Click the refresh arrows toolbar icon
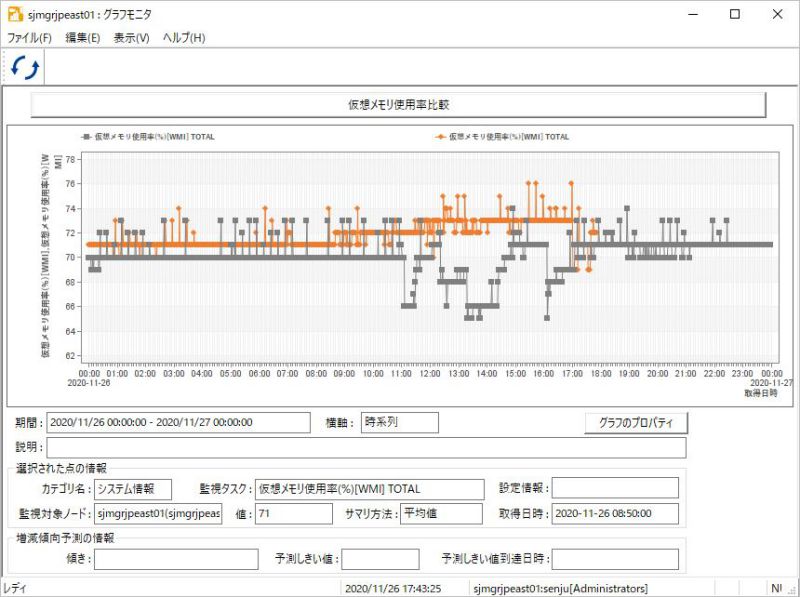The image size is (800, 597). click(x=25, y=67)
